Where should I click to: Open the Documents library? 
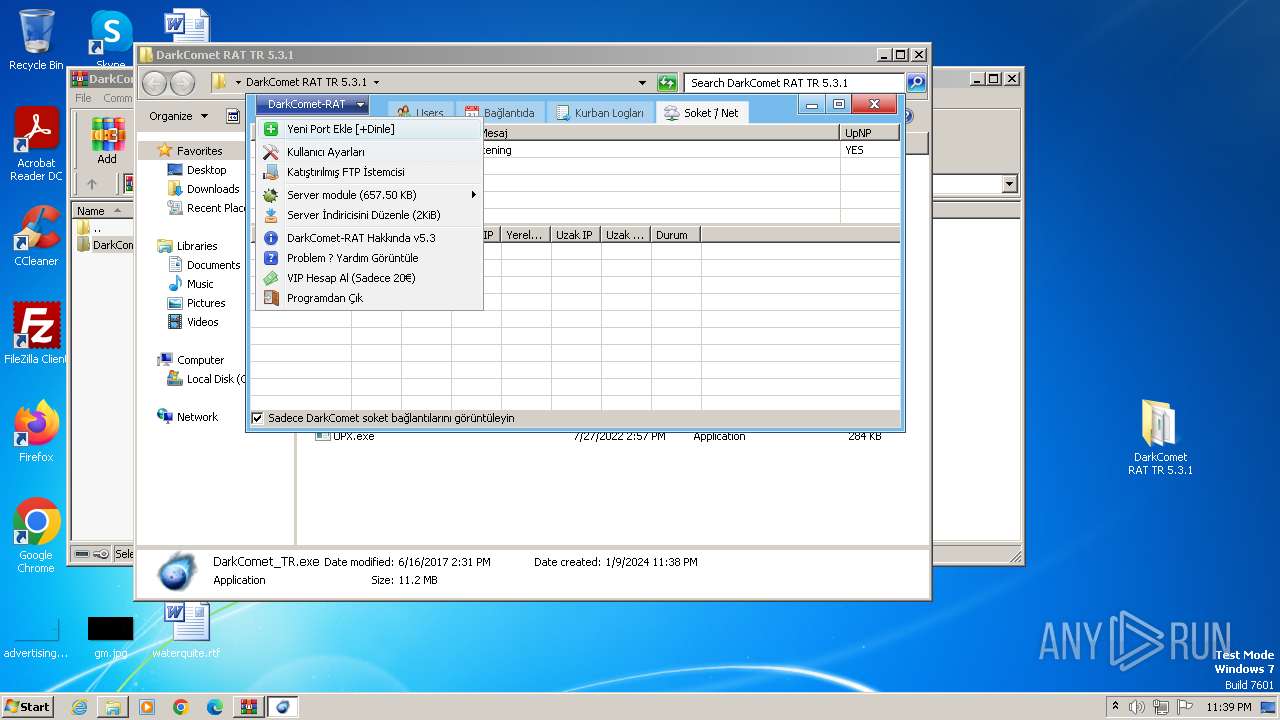coord(213,265)
